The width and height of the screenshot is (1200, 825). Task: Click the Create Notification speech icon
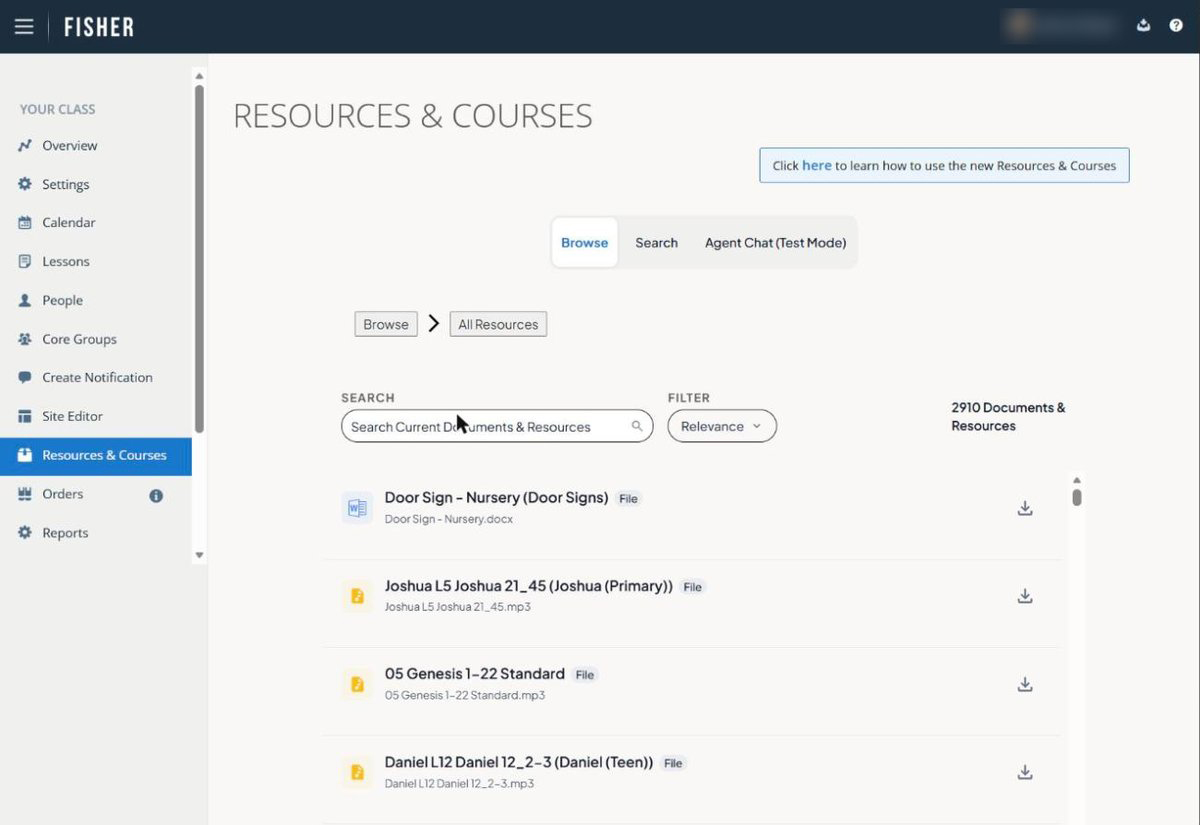point(25,378)
